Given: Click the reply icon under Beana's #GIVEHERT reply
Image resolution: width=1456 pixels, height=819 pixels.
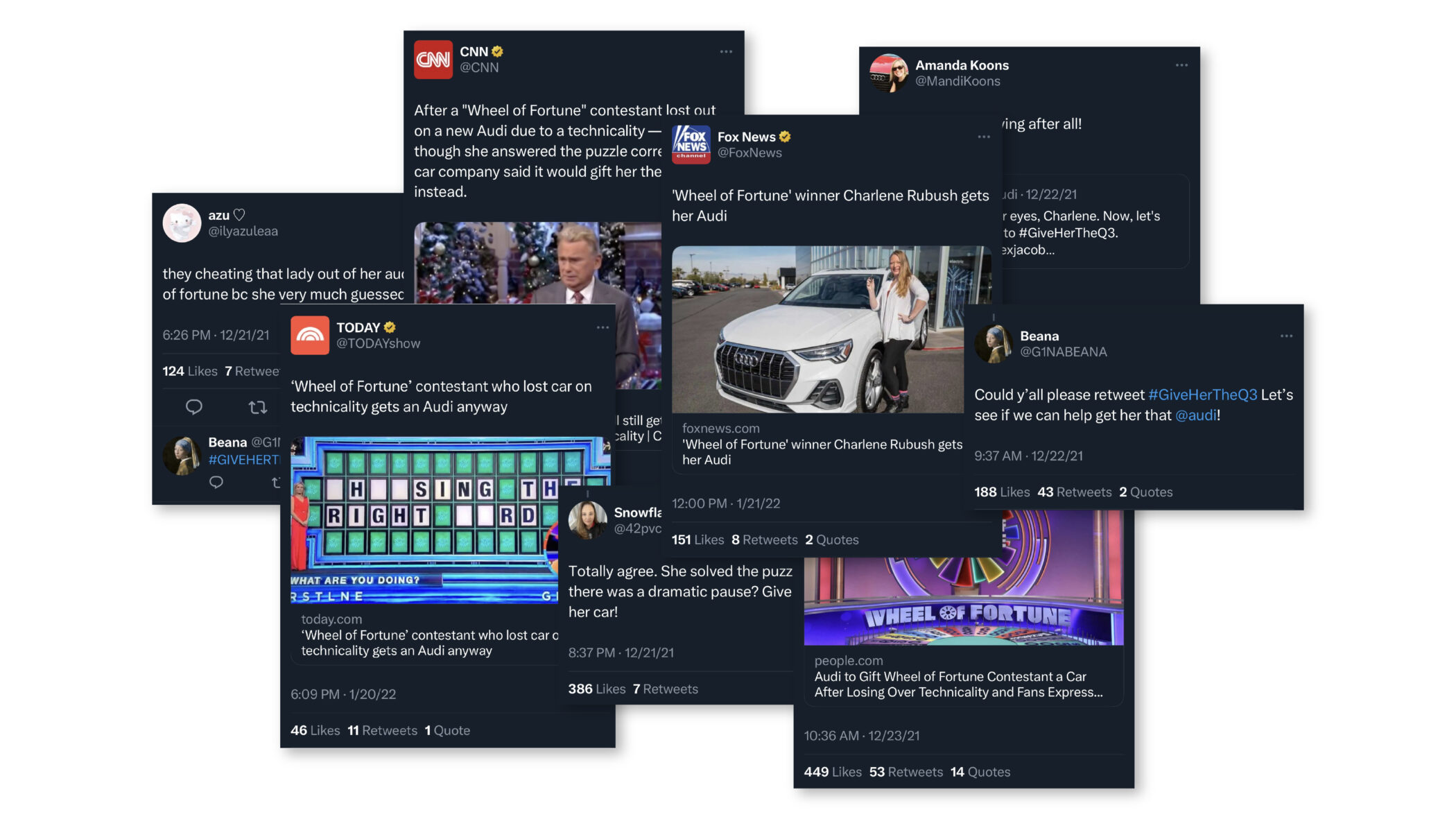Looking at the screenshot, I should [x=216, y=482].
